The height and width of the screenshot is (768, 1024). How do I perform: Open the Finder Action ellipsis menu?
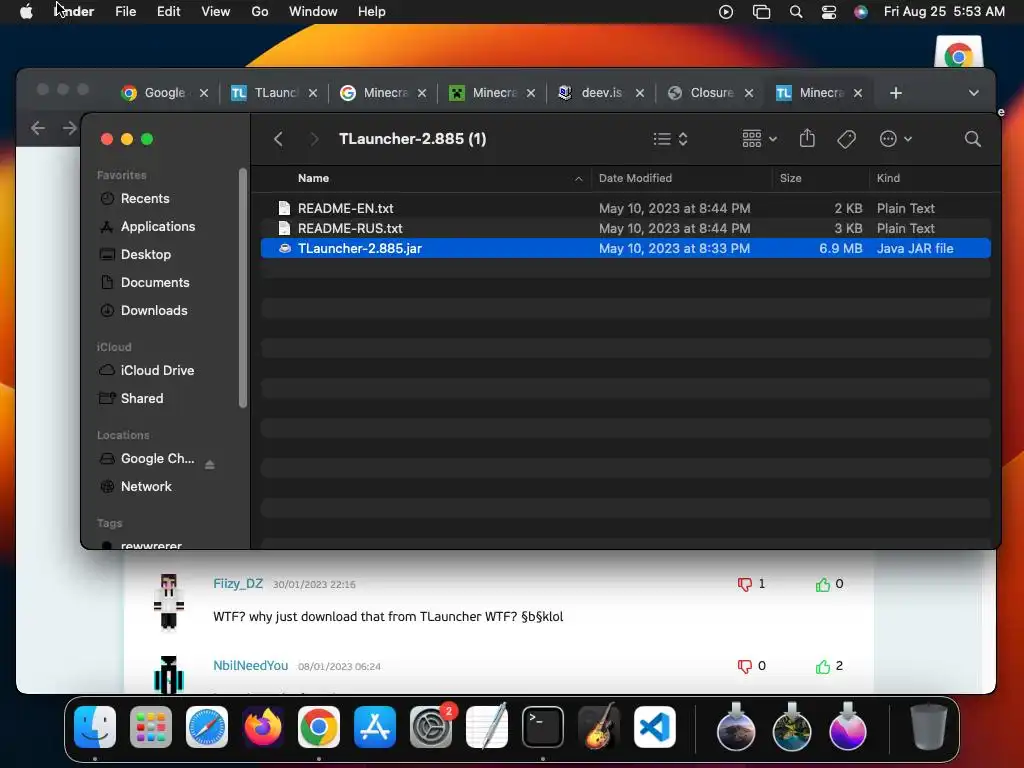(x=895, y=139)
